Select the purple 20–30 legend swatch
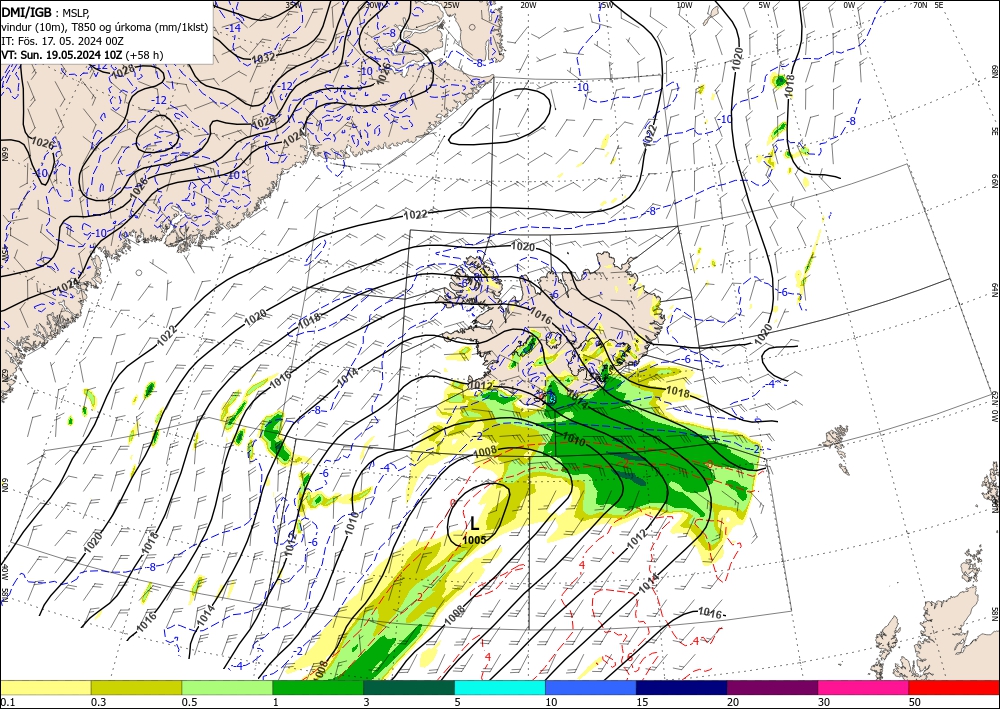The height and width of the screenshot is (709, 1000). [772, 687]
